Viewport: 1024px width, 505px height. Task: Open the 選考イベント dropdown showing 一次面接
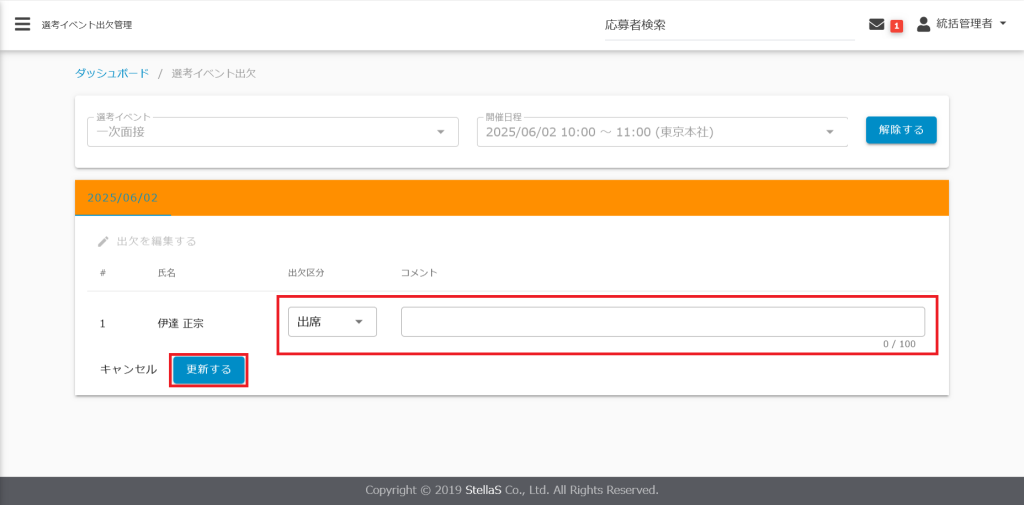(x=272, y=132)
